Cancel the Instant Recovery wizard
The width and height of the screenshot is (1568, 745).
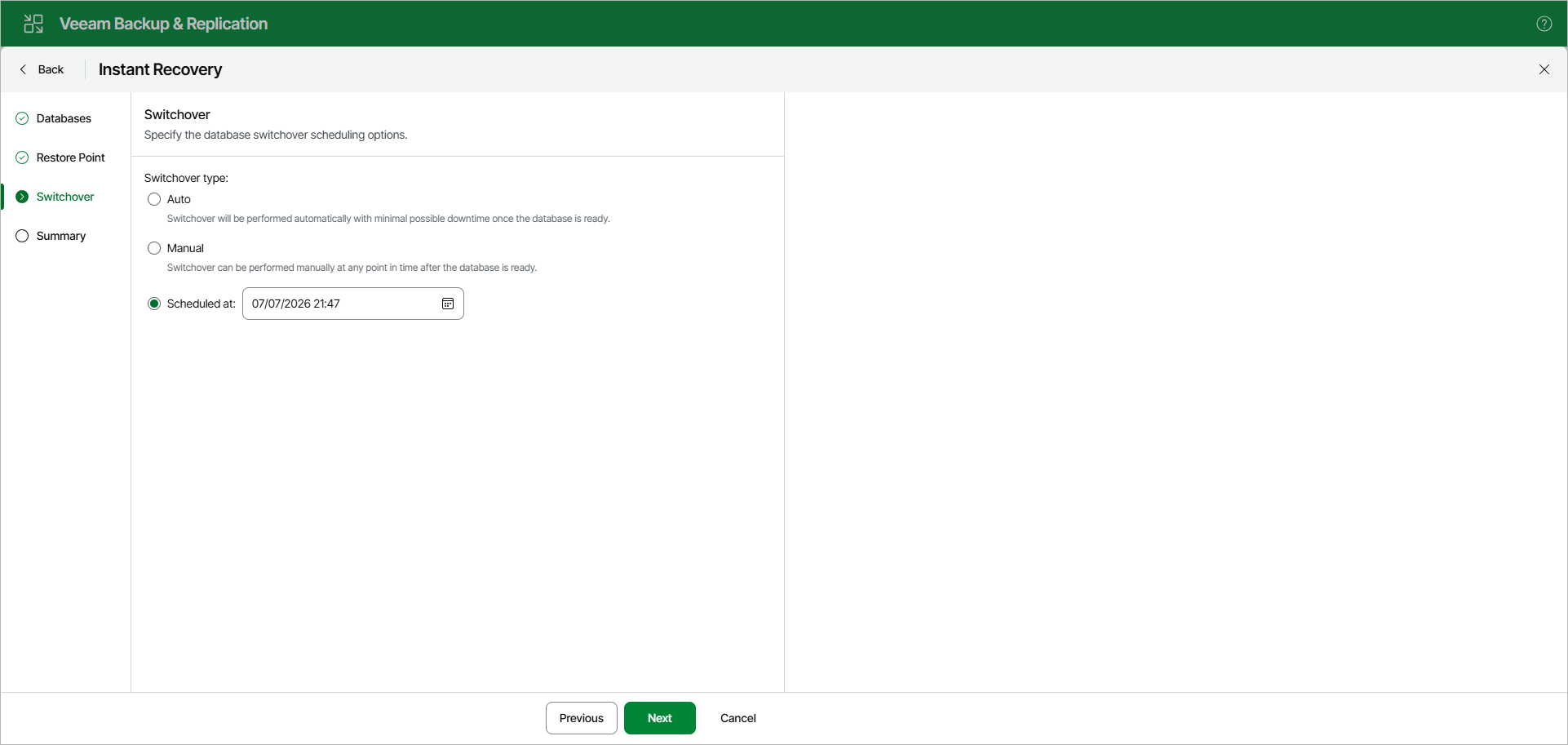(x=738, y=718)
